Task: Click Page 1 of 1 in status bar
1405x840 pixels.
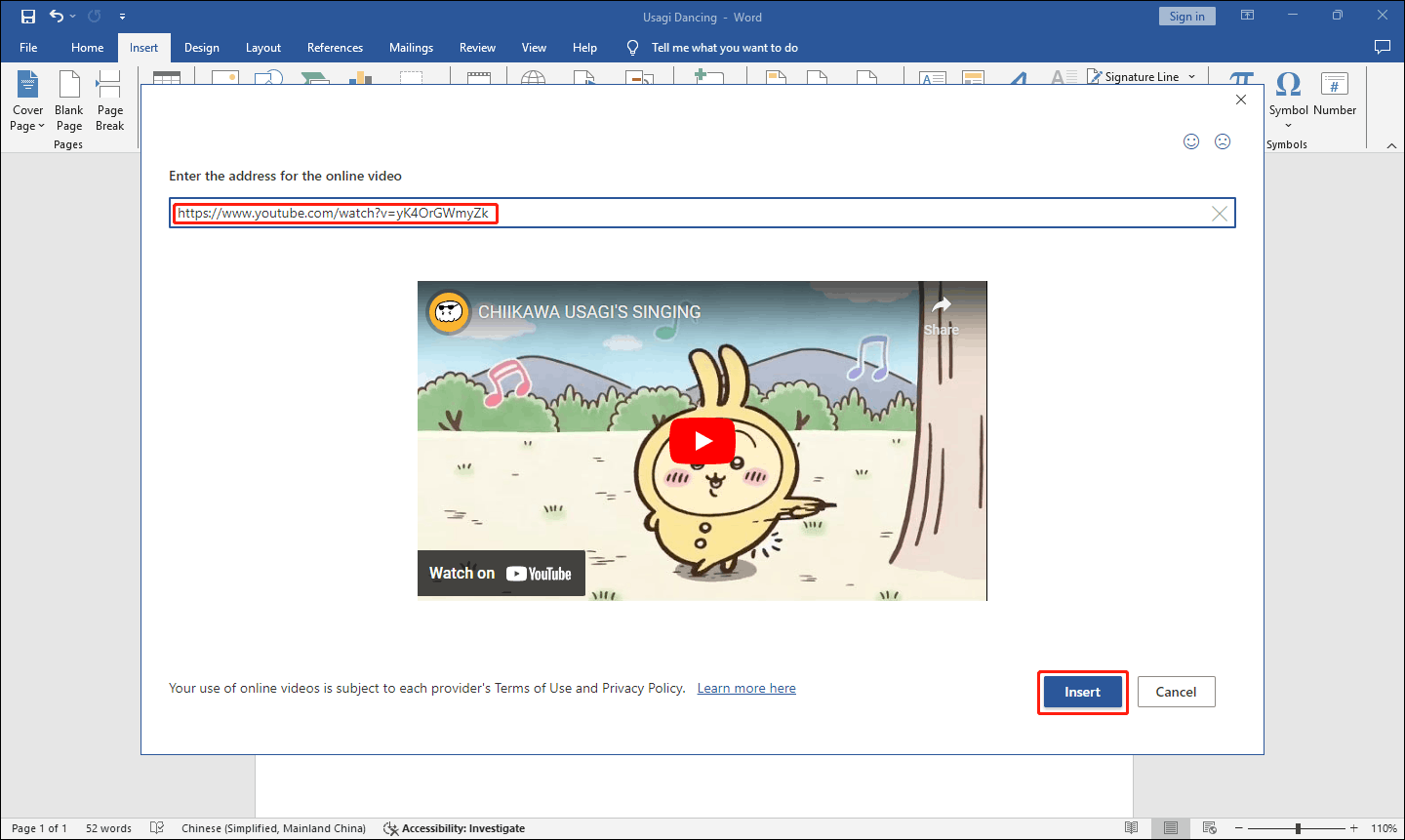Action: click(39, 828)
